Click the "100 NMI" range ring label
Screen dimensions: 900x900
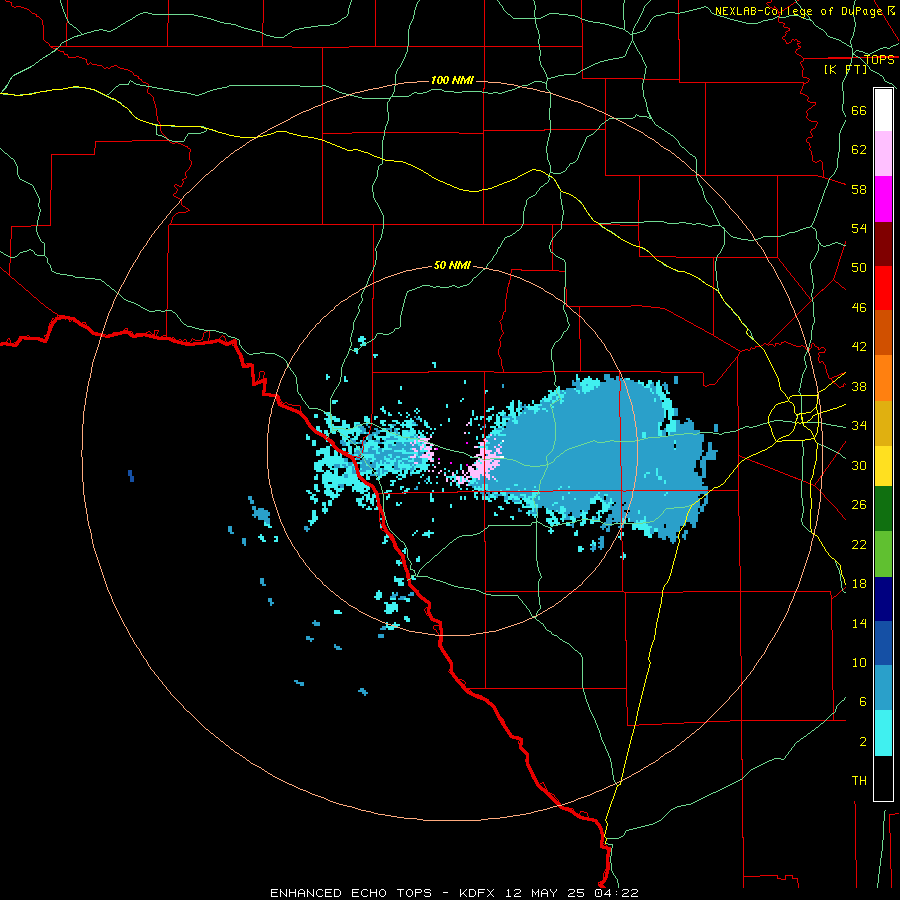[452, 80]
